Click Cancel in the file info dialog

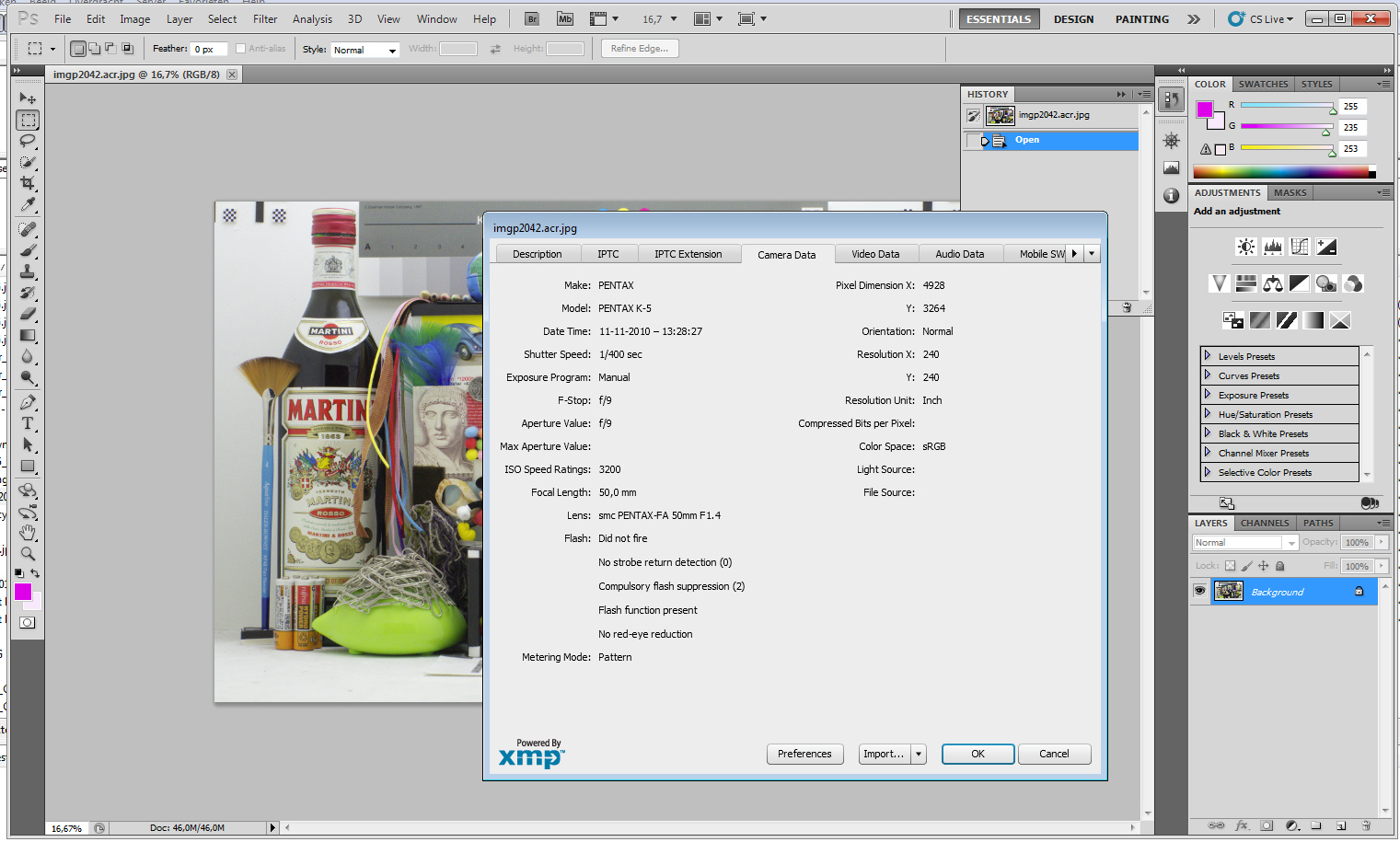[x=1054, y=754]
